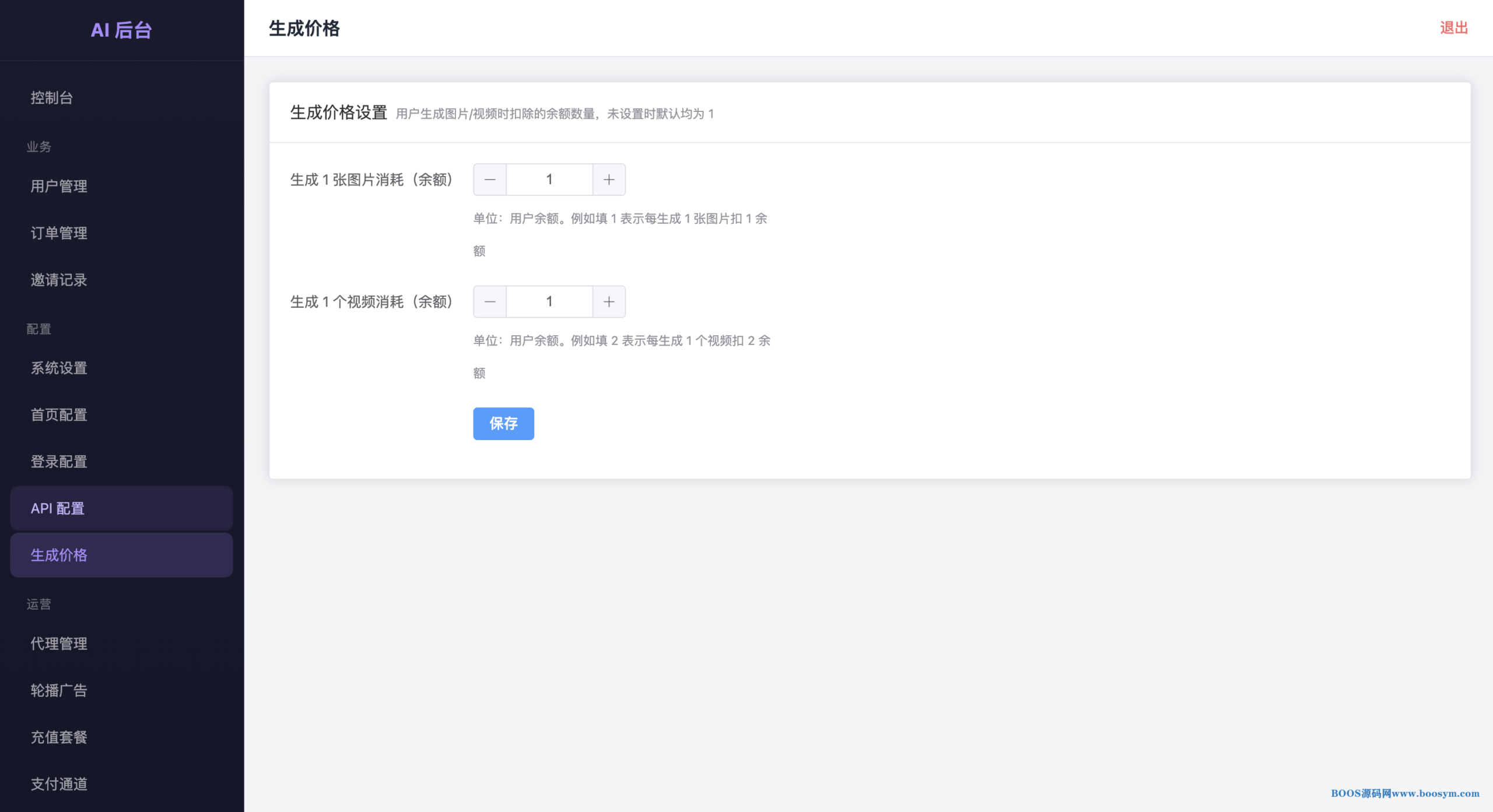Open 订单管理 order management page
The image size is (1493, 812).
click(59, 233)
